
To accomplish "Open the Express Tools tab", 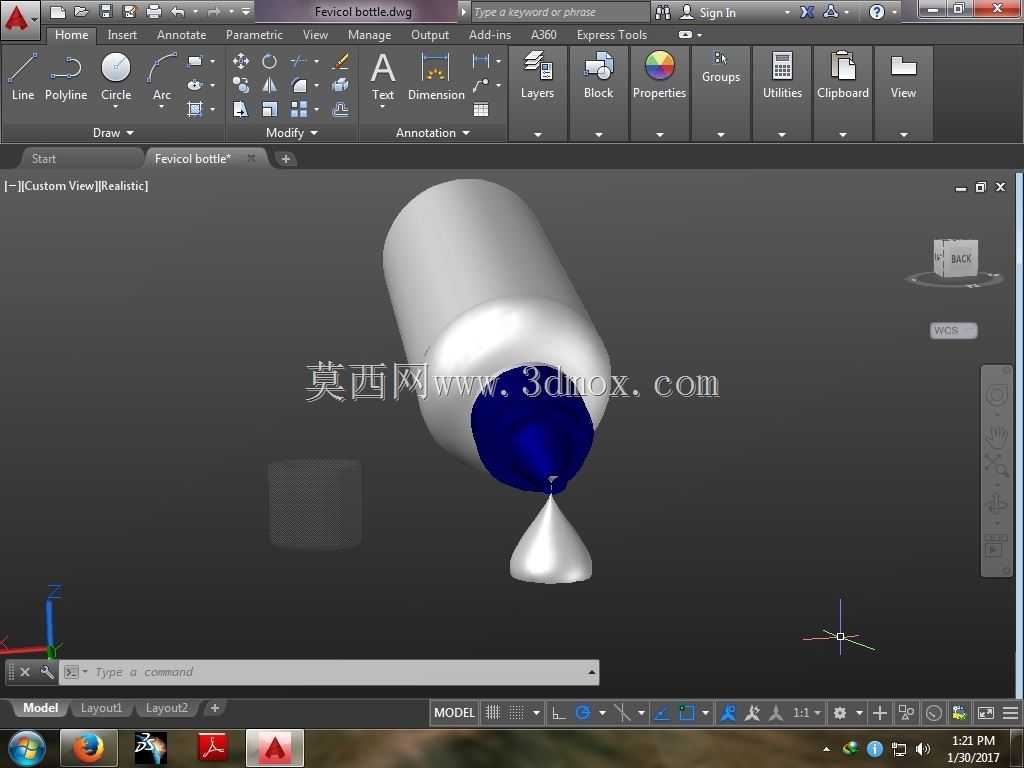I will point(611,35).
